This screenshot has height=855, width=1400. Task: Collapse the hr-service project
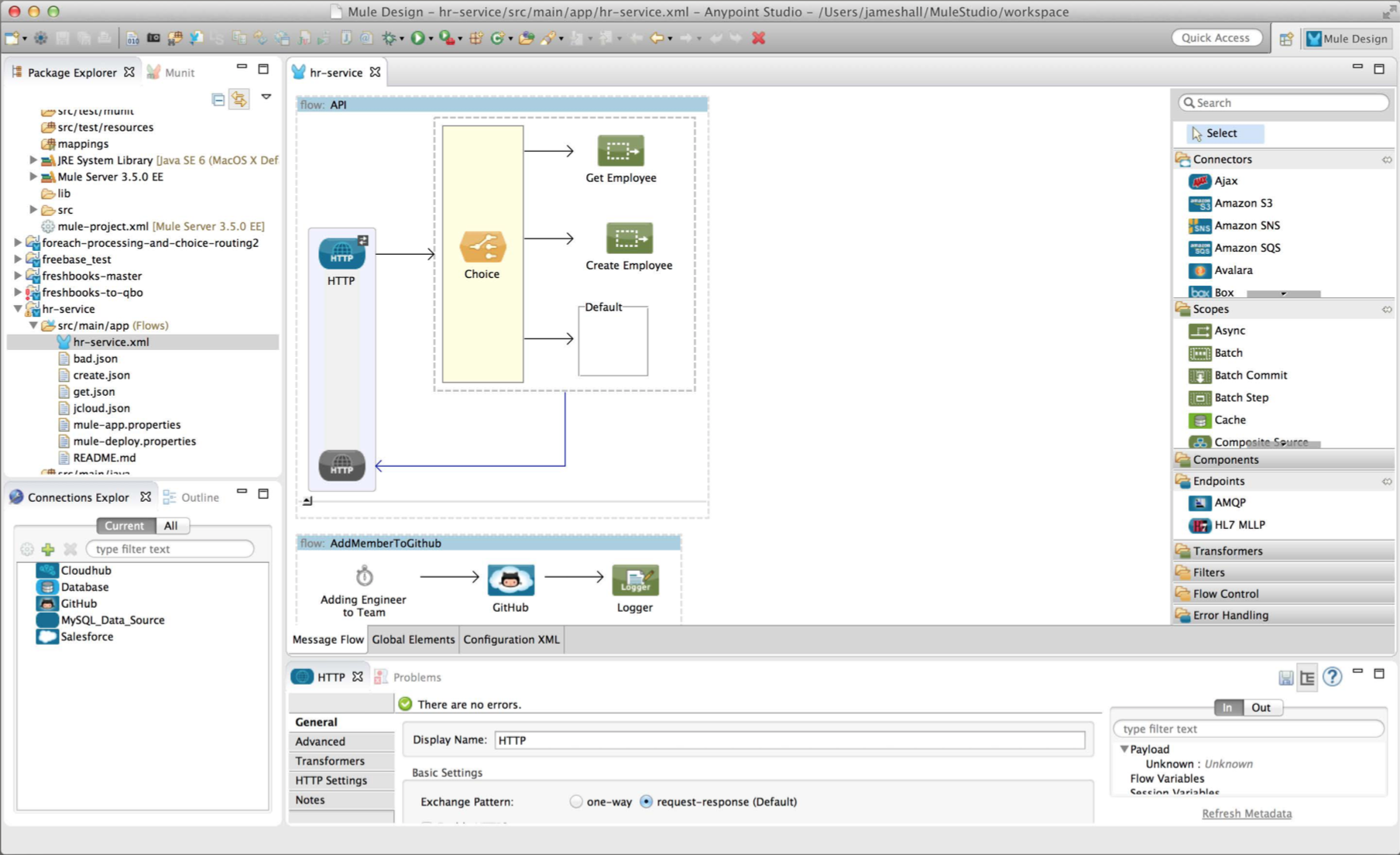(x=18, y=309)
